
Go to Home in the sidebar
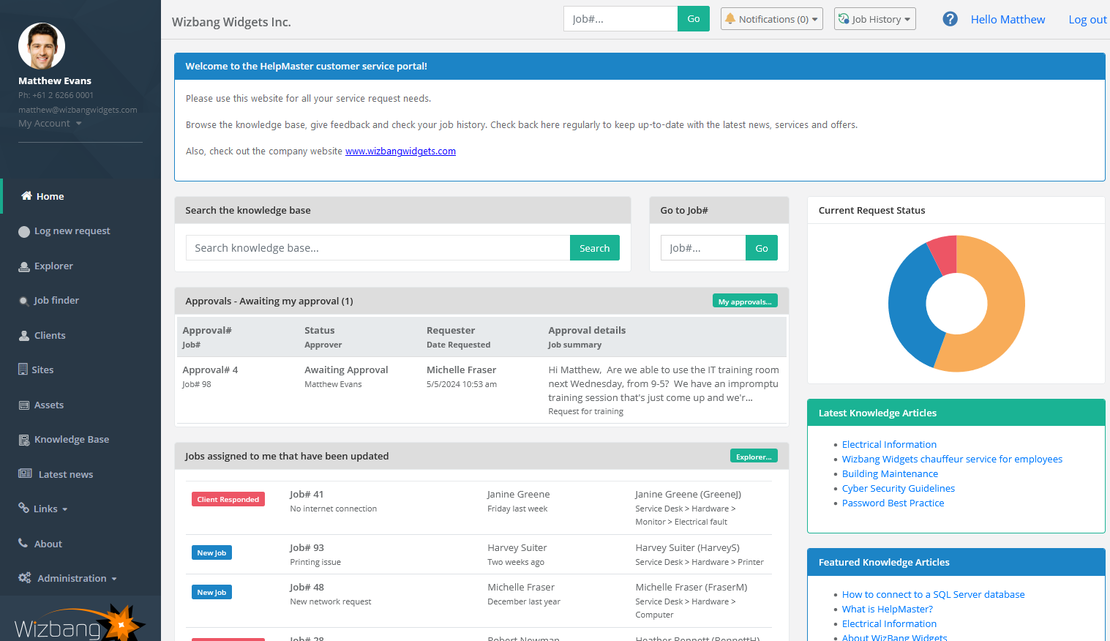click(50, 196)
